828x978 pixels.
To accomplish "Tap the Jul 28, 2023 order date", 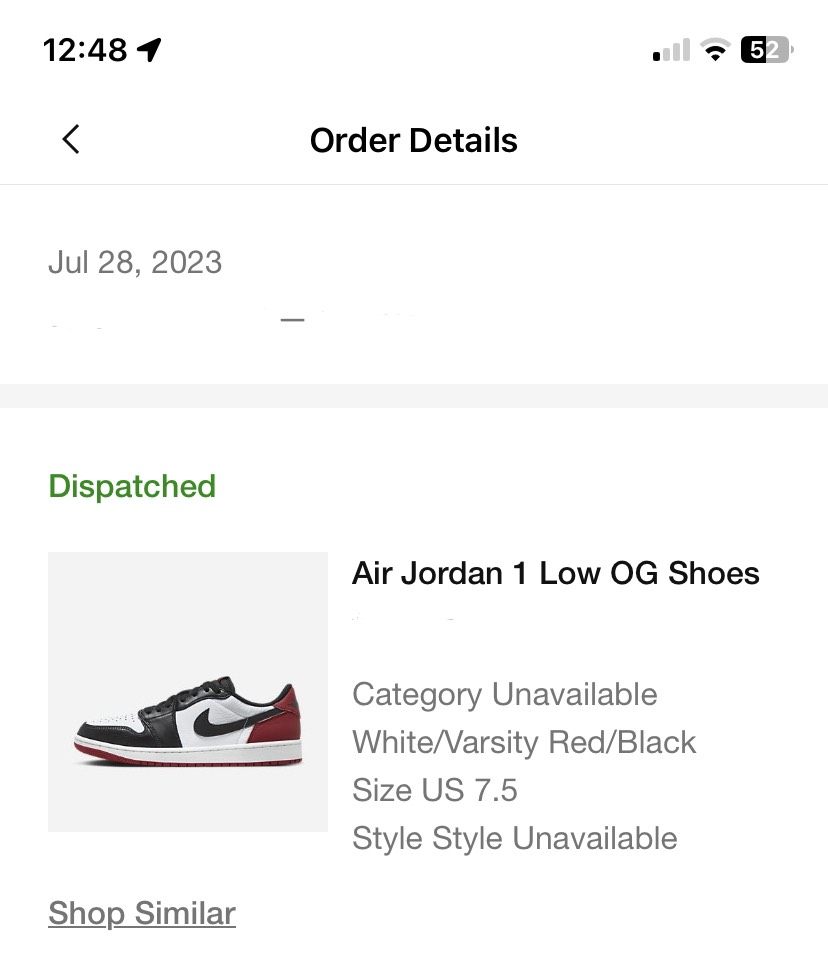I will [135, 263].
